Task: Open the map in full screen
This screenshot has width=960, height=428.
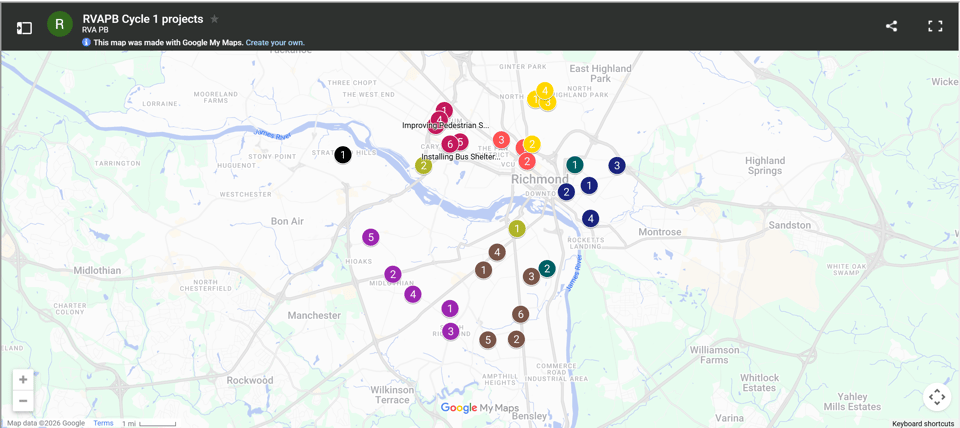Action: pos(935,26)
